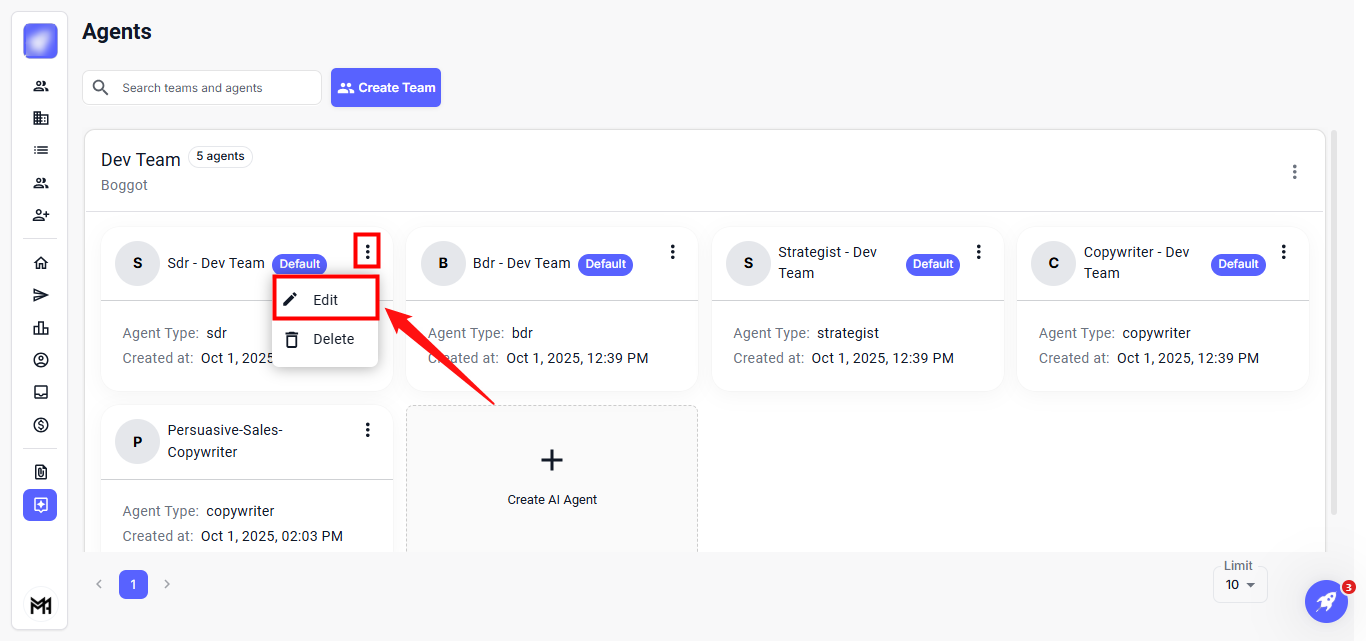Click the add-person sidebar icon
Viewport: 1366px width, 641px height.
click(41, 215)
